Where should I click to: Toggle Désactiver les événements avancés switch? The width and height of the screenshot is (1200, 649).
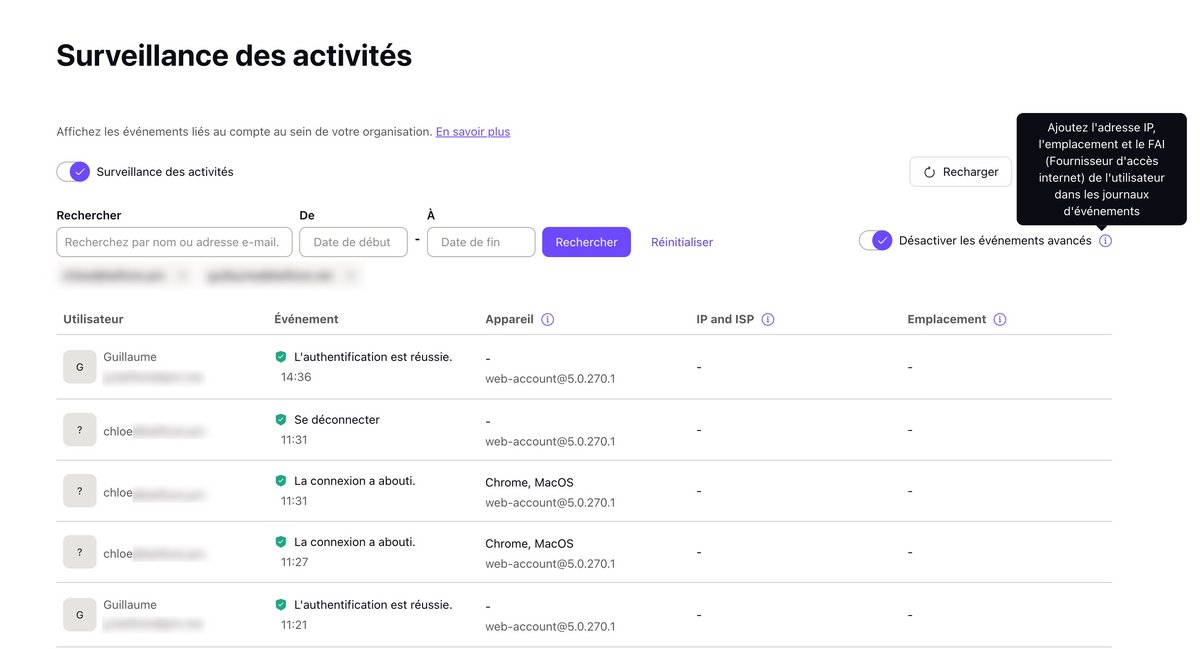(x=876, y=241)
